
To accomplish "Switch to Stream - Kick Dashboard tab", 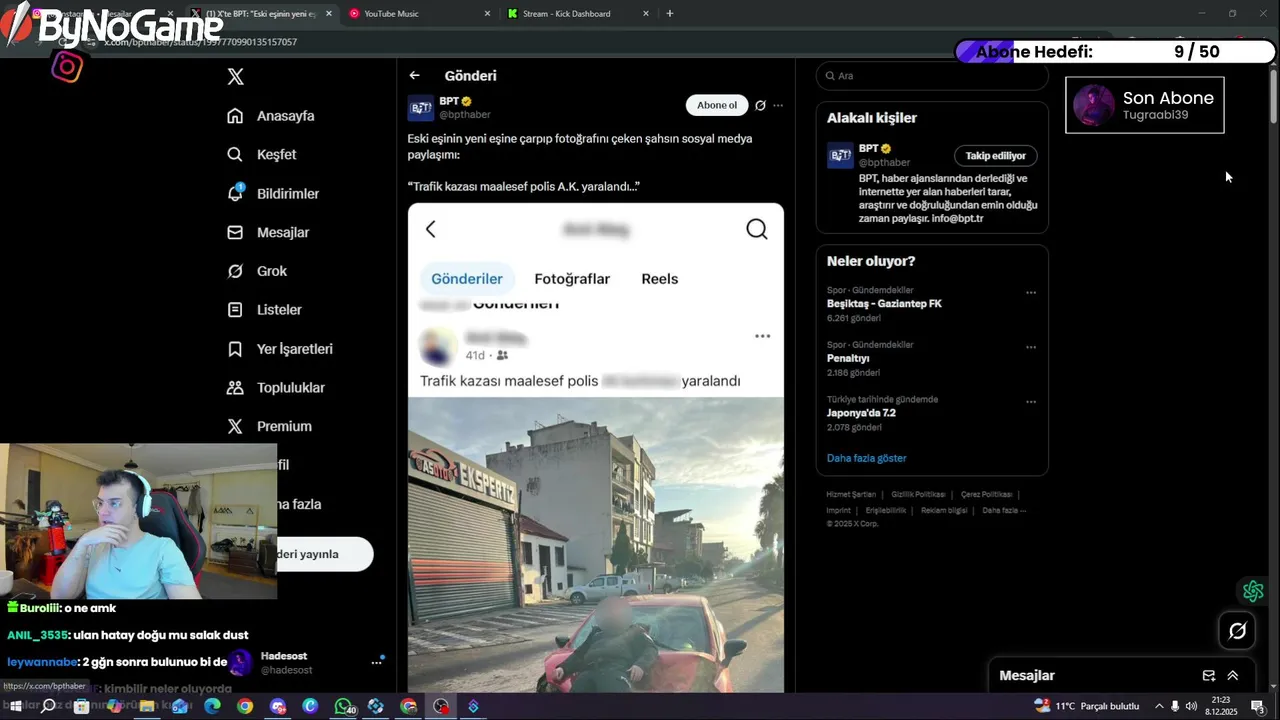I will [566, 14].
